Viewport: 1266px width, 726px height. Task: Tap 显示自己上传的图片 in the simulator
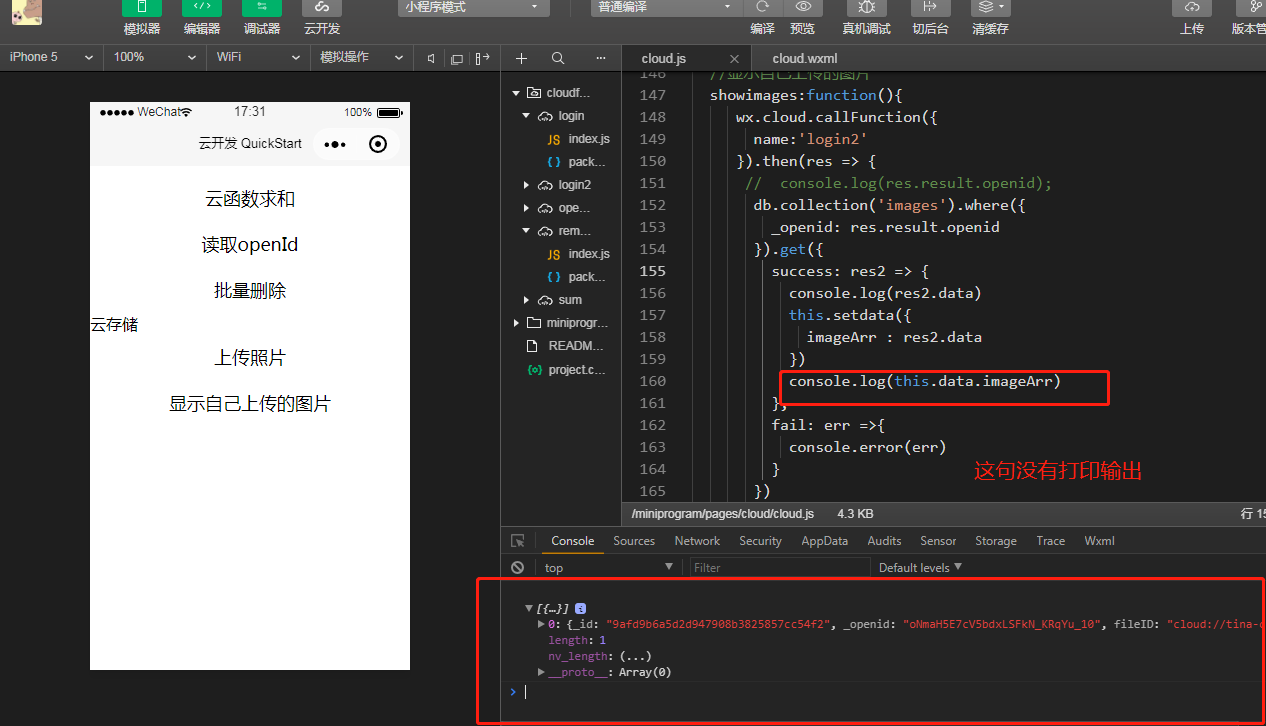[x=250, y=404]
